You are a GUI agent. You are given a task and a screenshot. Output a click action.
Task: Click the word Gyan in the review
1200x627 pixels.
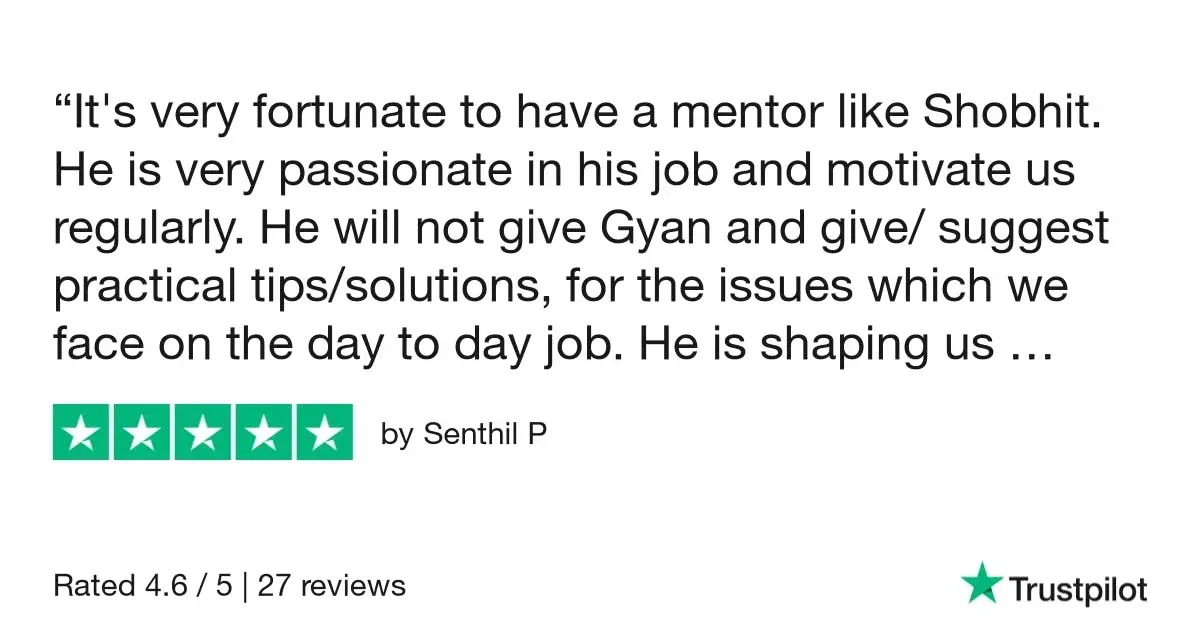657,229
